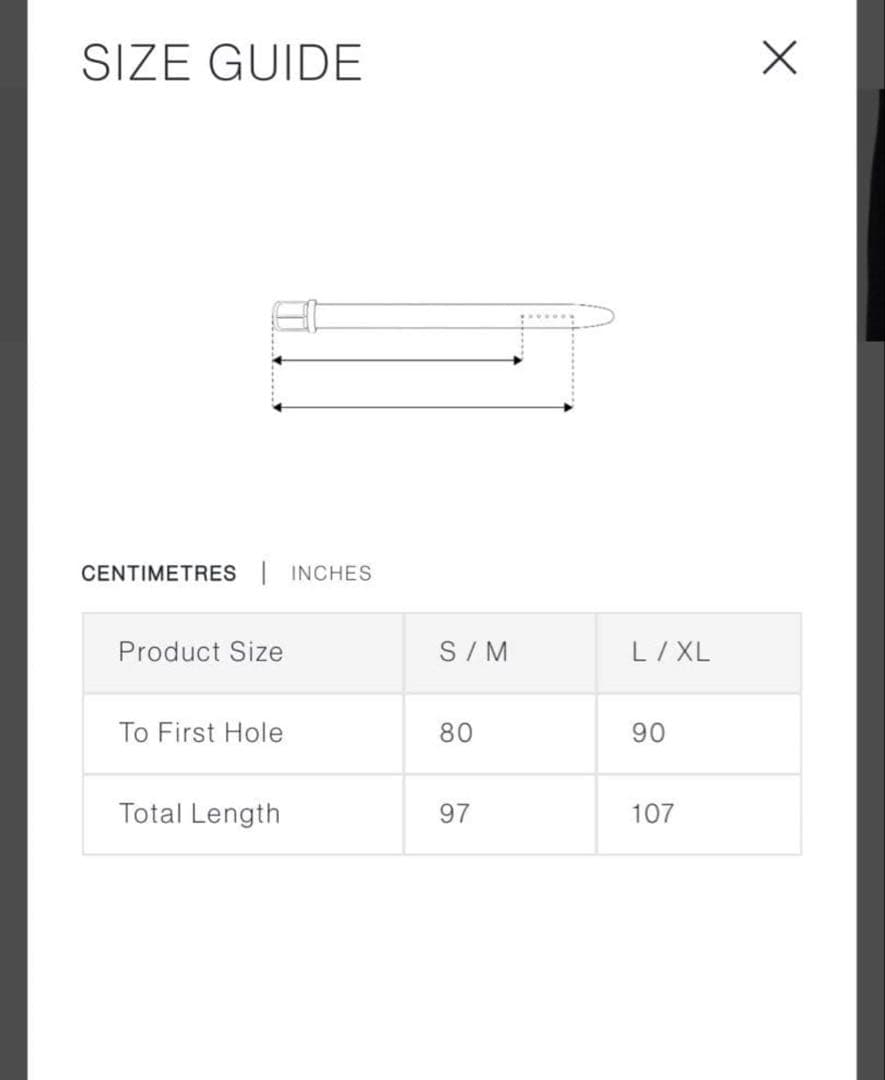Click the value 107 in the table
This screenshot has width=885, height=1080.
[652, 814]
